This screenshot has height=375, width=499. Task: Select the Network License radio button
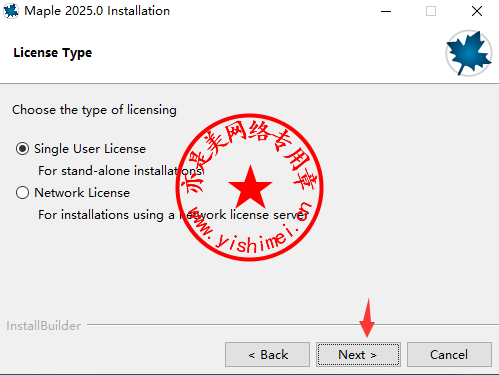pyautogui.click(x=22, y=193)
